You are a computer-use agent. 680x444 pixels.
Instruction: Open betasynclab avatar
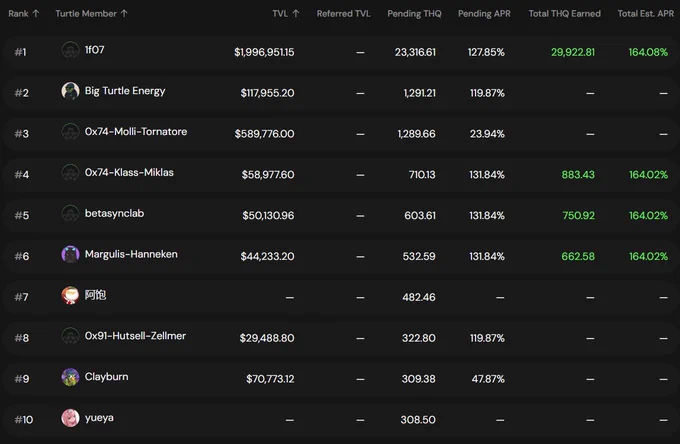coord(70,213)
